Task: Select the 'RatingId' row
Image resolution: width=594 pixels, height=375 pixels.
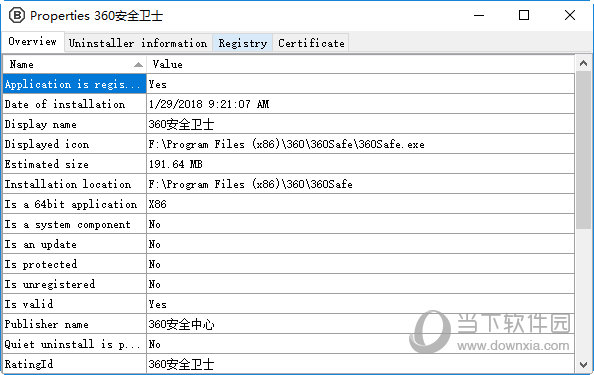Action: (x=289, y=364)
